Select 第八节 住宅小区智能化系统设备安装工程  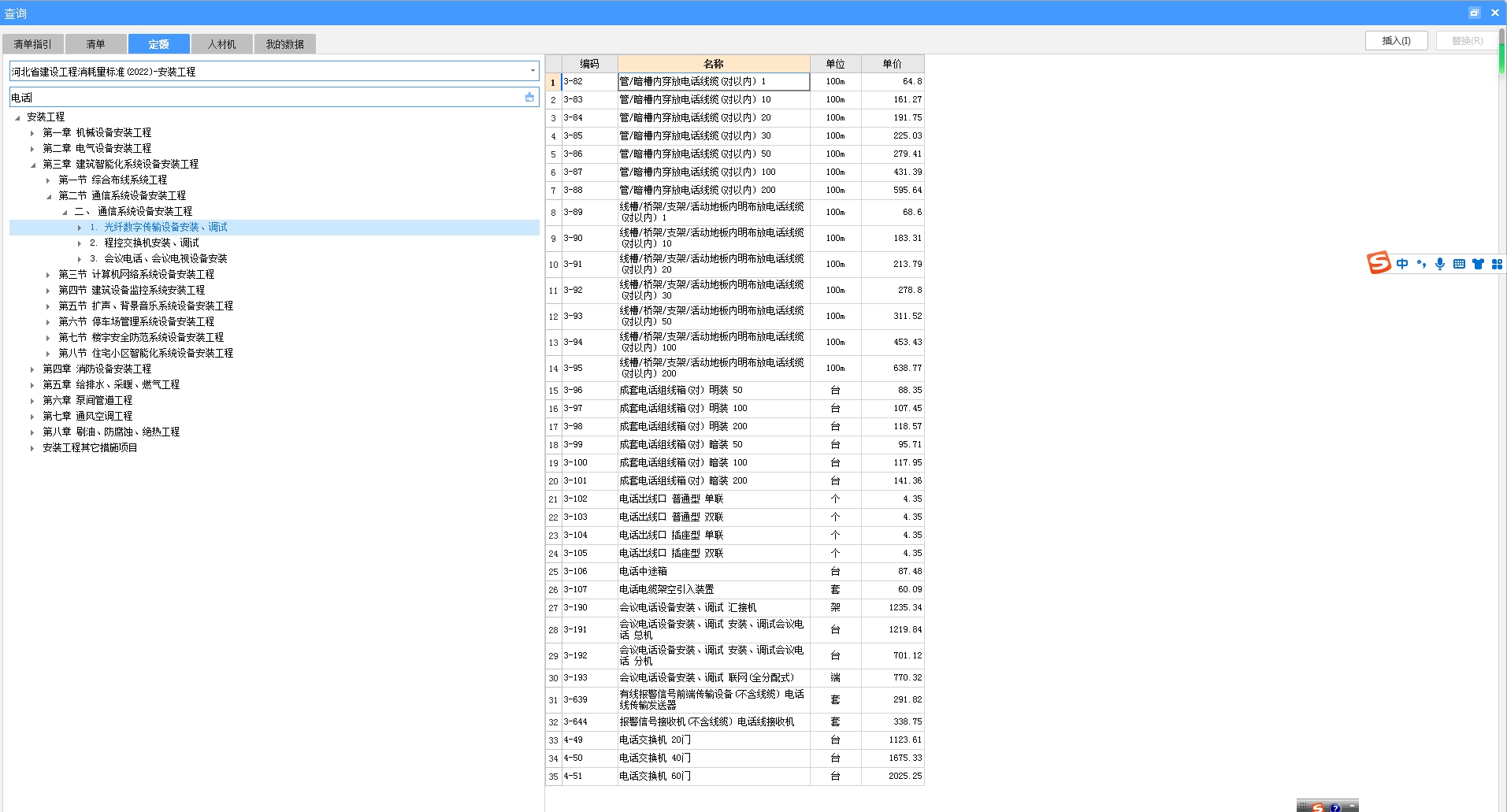[x=146, y=353]
